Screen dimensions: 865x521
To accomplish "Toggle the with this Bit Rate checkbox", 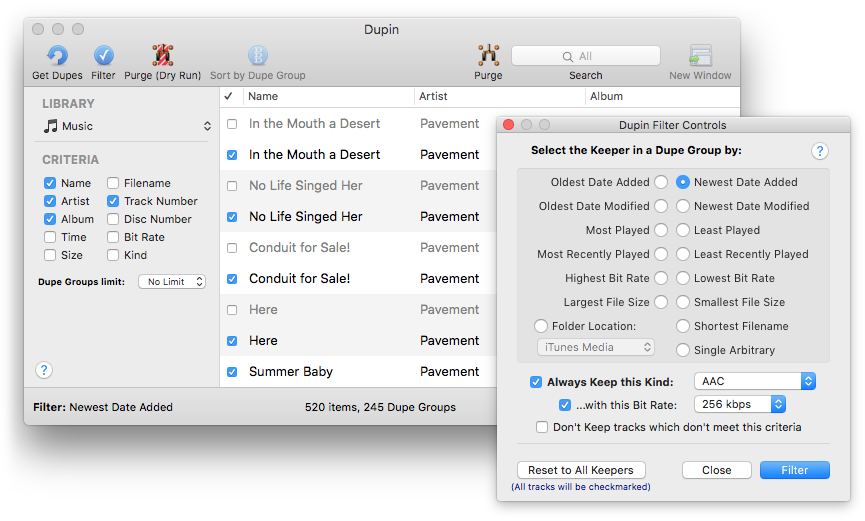I will coord(564,405).
